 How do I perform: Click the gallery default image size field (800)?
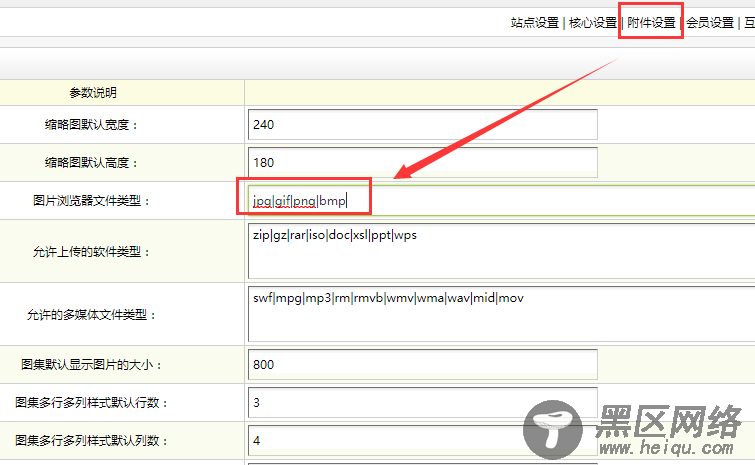(421, 365)
